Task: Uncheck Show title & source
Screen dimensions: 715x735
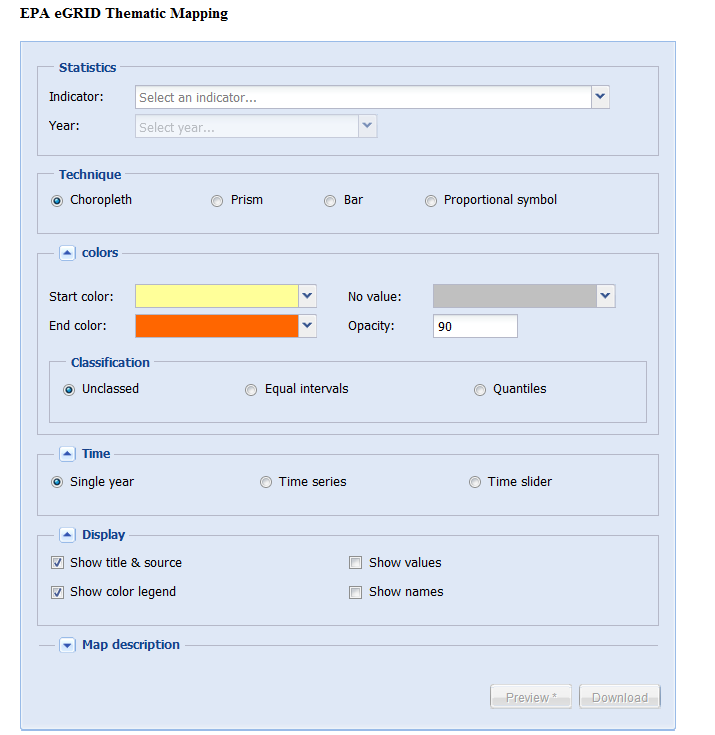Action: click(x=57, y=563)
